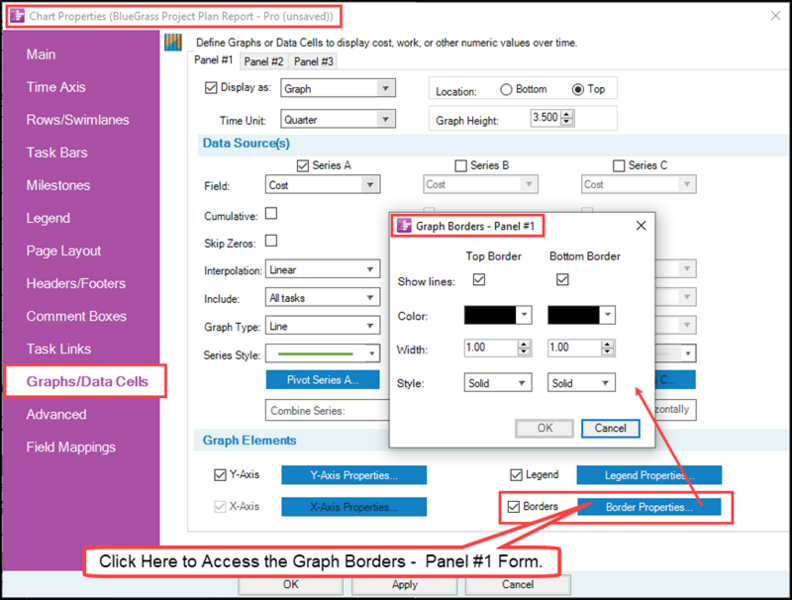Select the Graphs/Data Cells sidebar item
Screen dimensions: 792x600
[x=87, y=381]
